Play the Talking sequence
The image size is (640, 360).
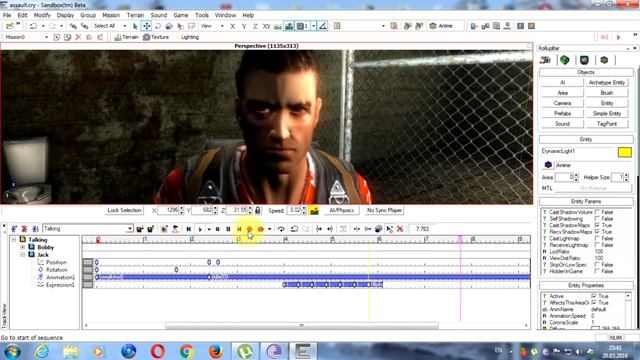tap(200, 229)
